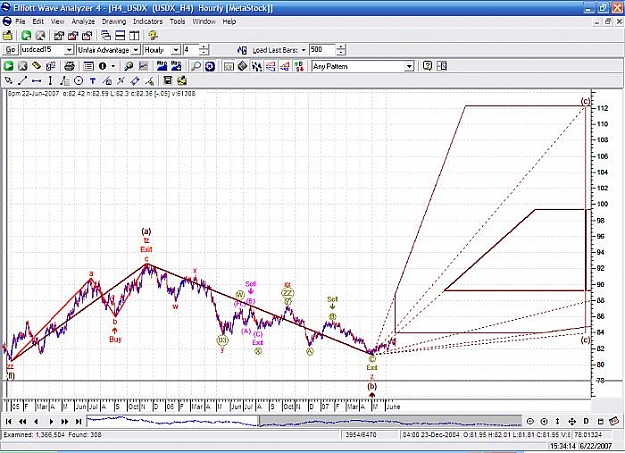The width and height of the screenshot is (625, 453).
Task: Open the Drawing menu
Action: click(114, 22)
